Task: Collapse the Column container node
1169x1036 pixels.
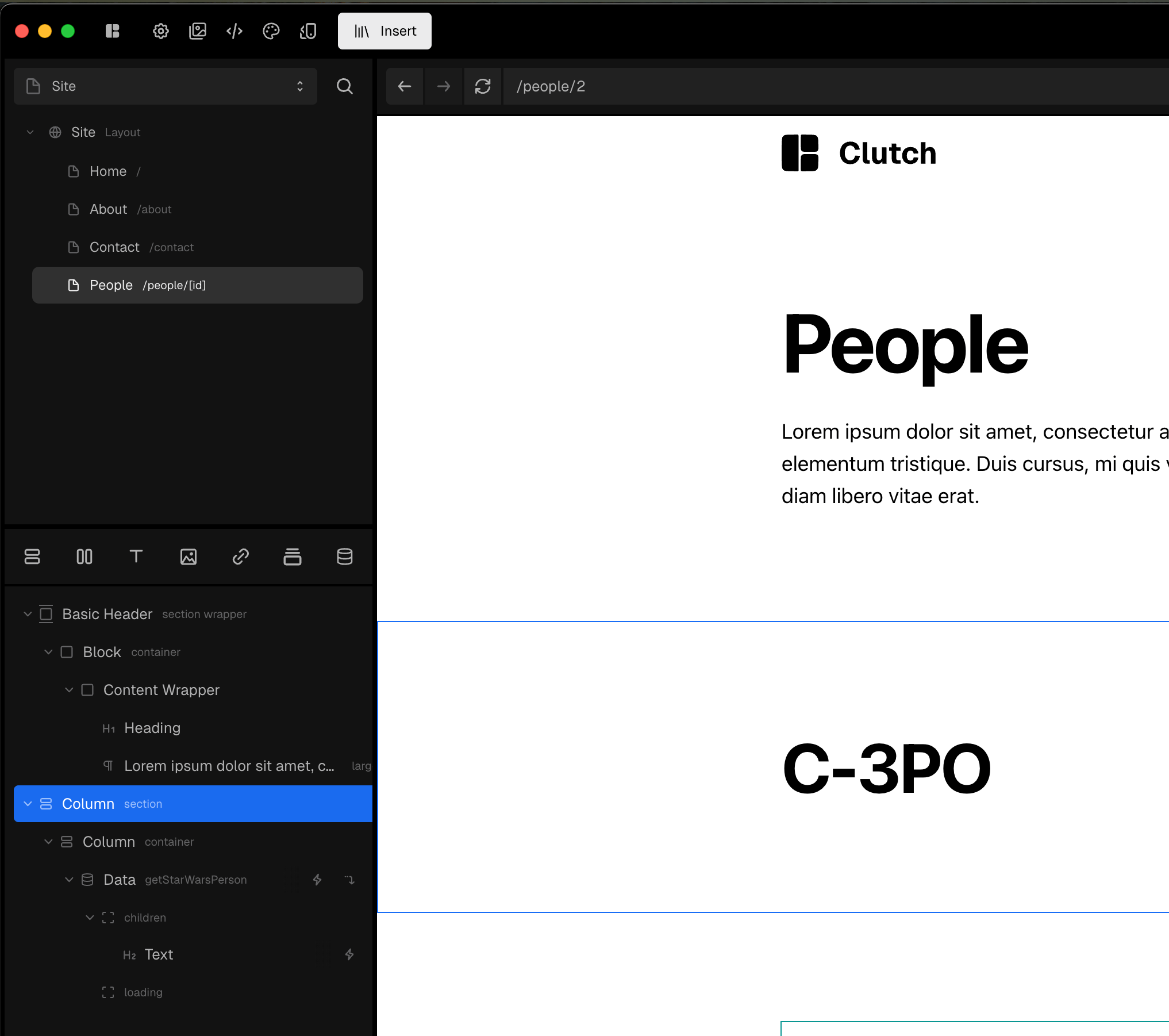Action: (x=48, y=842)
